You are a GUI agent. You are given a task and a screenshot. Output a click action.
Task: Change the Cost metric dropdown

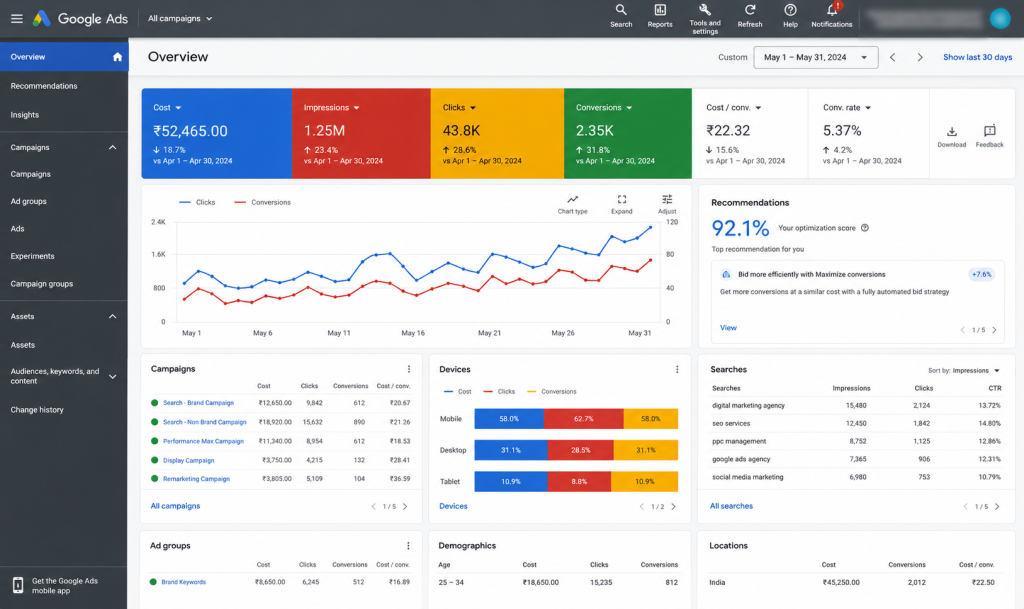pyautogui.click(x=167, y=108)
